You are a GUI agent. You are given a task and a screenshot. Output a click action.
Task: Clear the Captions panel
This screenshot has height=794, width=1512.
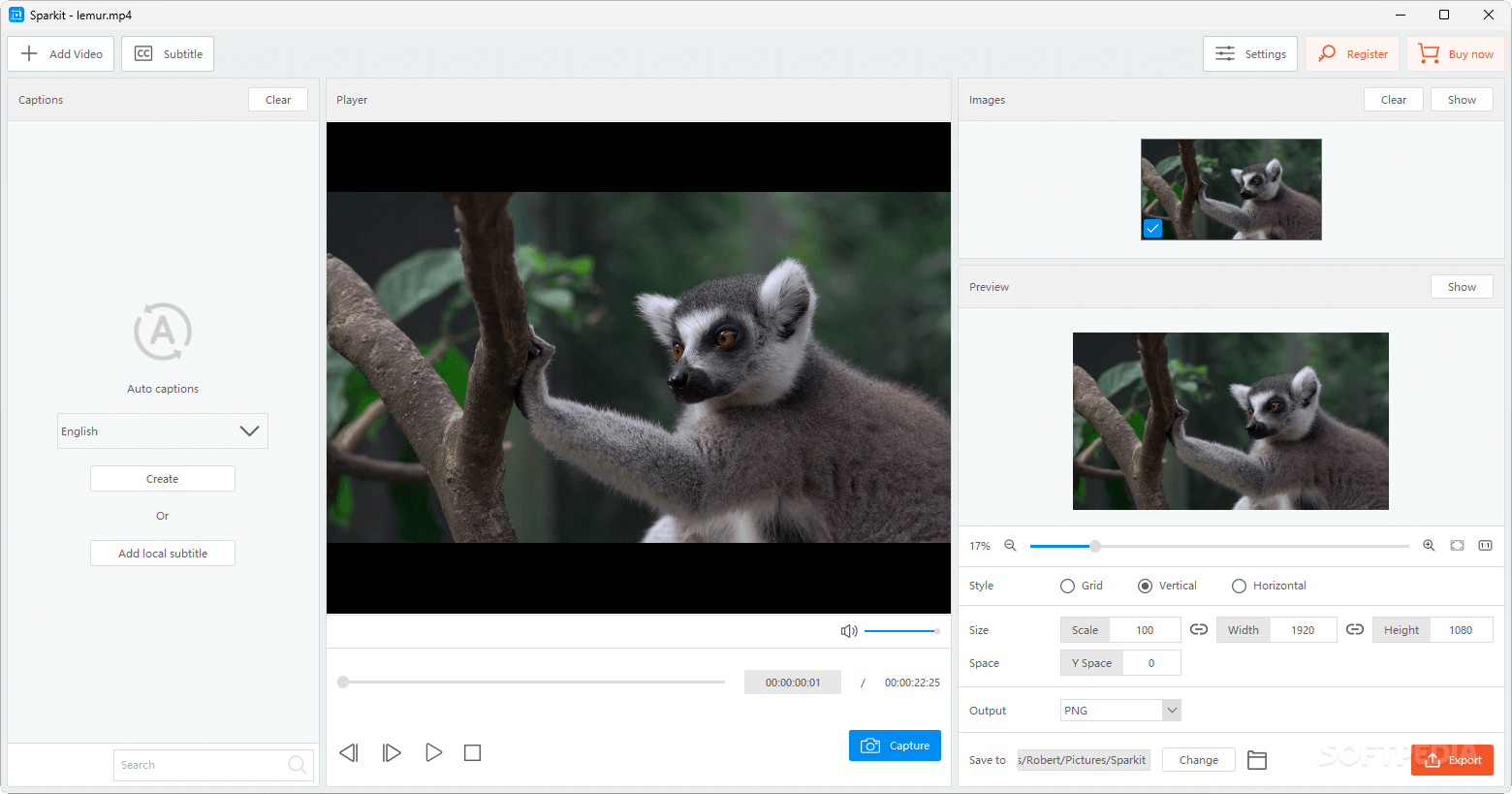tap(278, 100)
